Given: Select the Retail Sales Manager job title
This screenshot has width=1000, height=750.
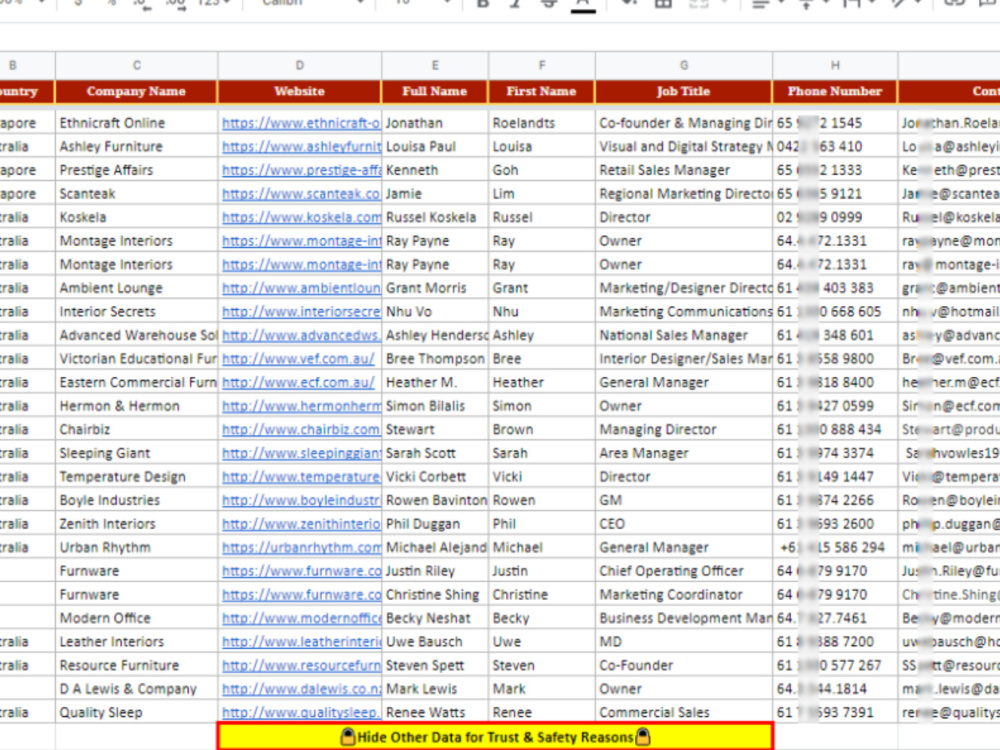Looking at the screenshot, I should [684, 170].
